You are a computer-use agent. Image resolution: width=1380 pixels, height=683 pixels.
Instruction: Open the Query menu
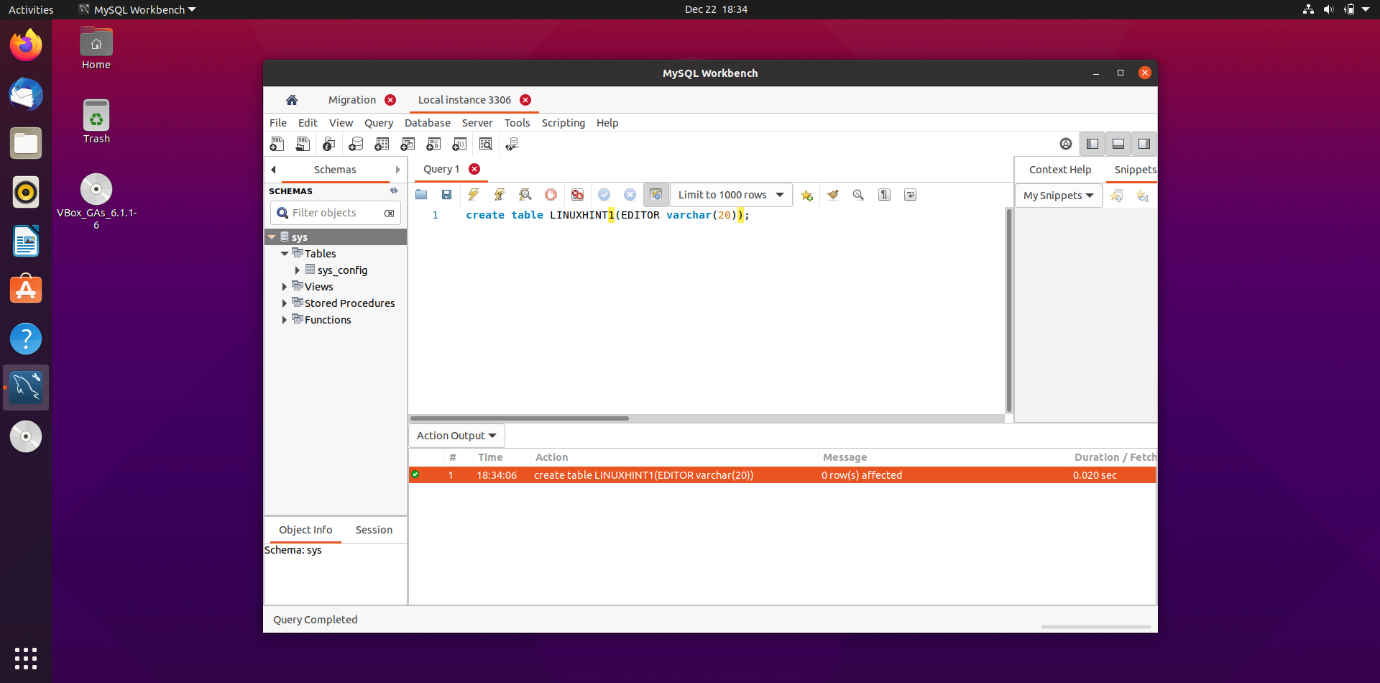tap(378, 122)
